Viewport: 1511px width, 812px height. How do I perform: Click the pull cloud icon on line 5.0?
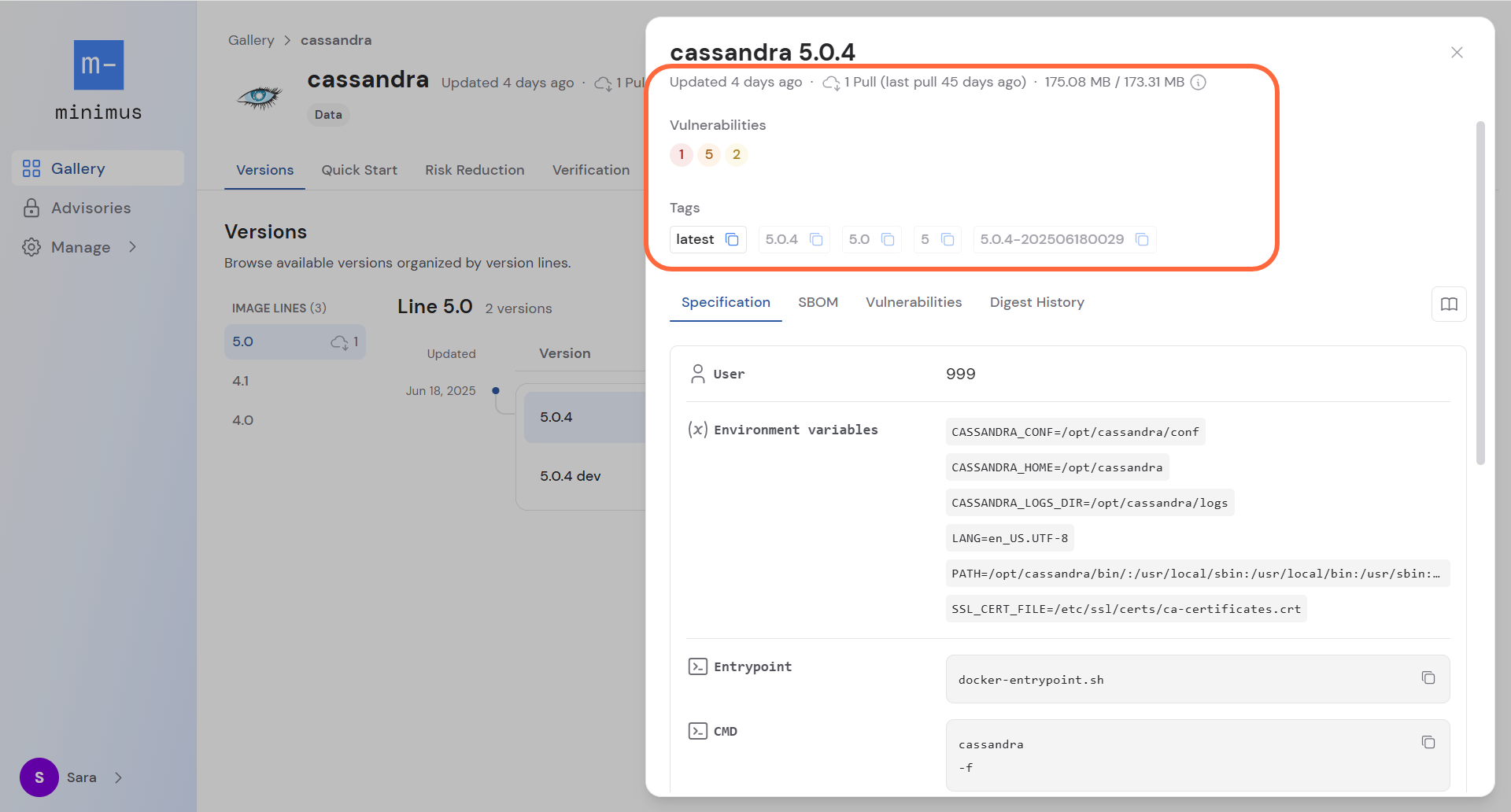click(x=339, y=342)
